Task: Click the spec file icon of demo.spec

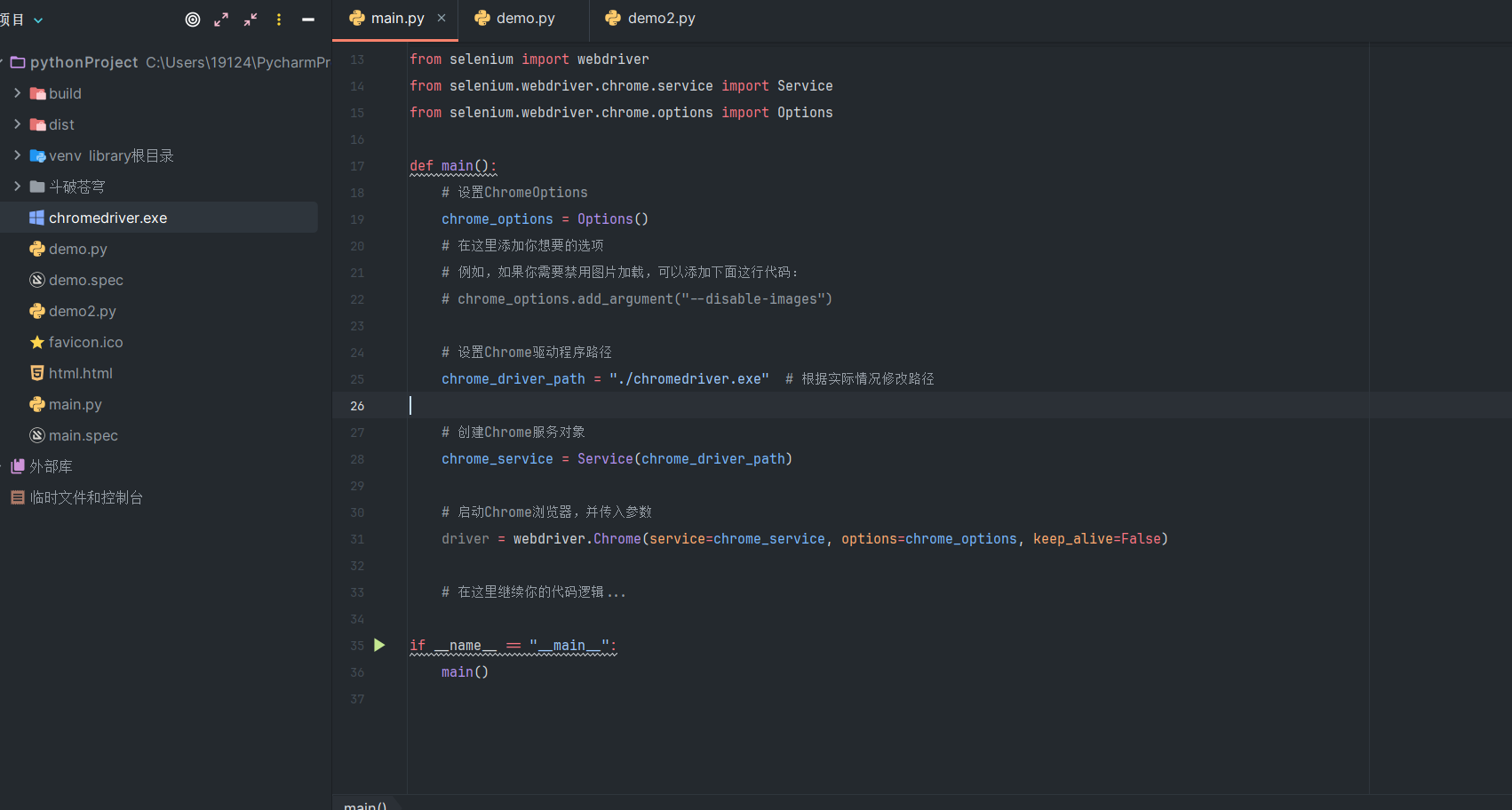Action: (36, 280)
